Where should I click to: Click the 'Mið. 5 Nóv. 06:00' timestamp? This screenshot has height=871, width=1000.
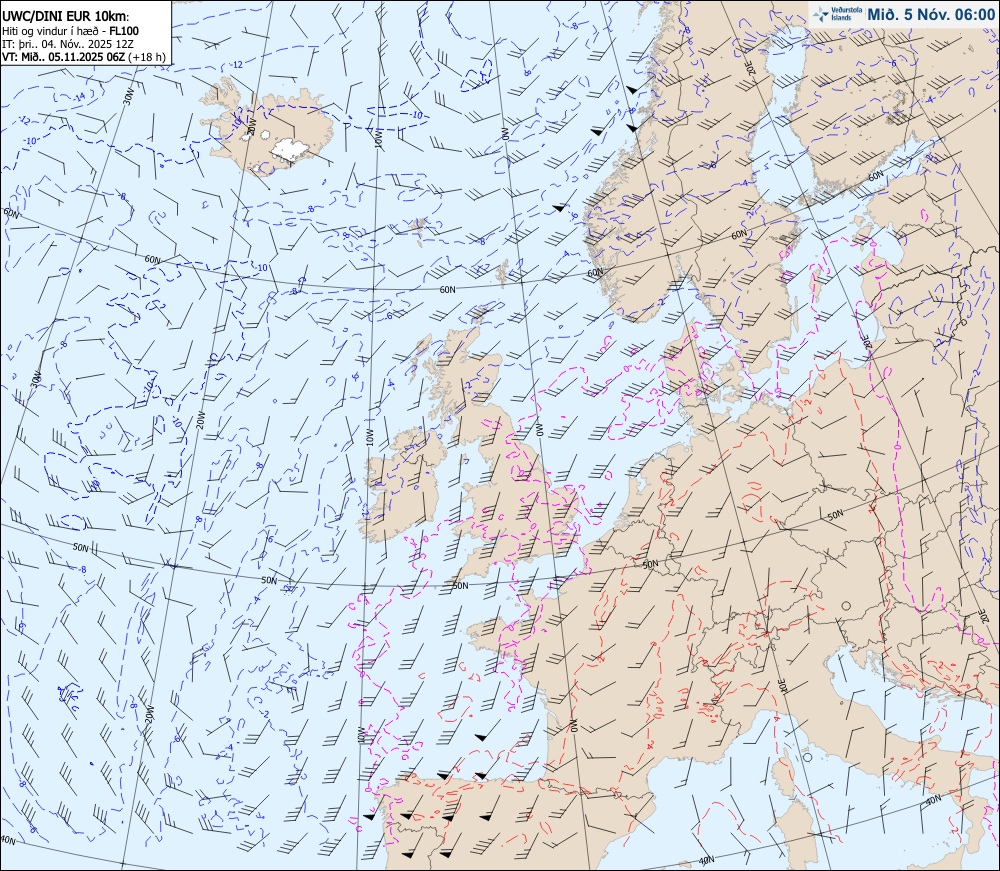(931, 15)
